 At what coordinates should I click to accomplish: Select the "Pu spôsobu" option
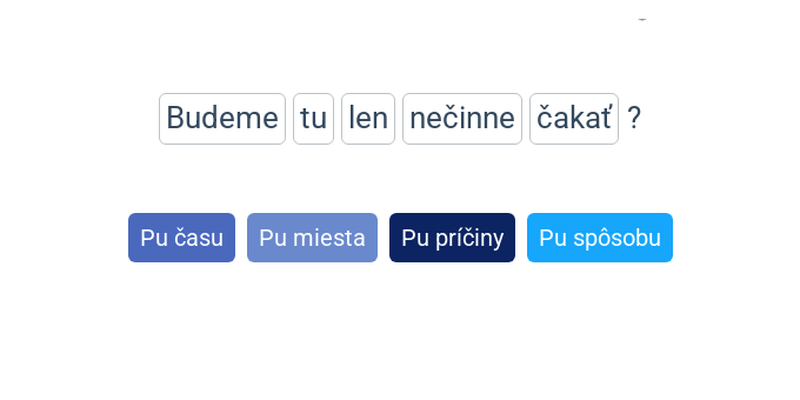pyautogui.click(x=600, y=238)
